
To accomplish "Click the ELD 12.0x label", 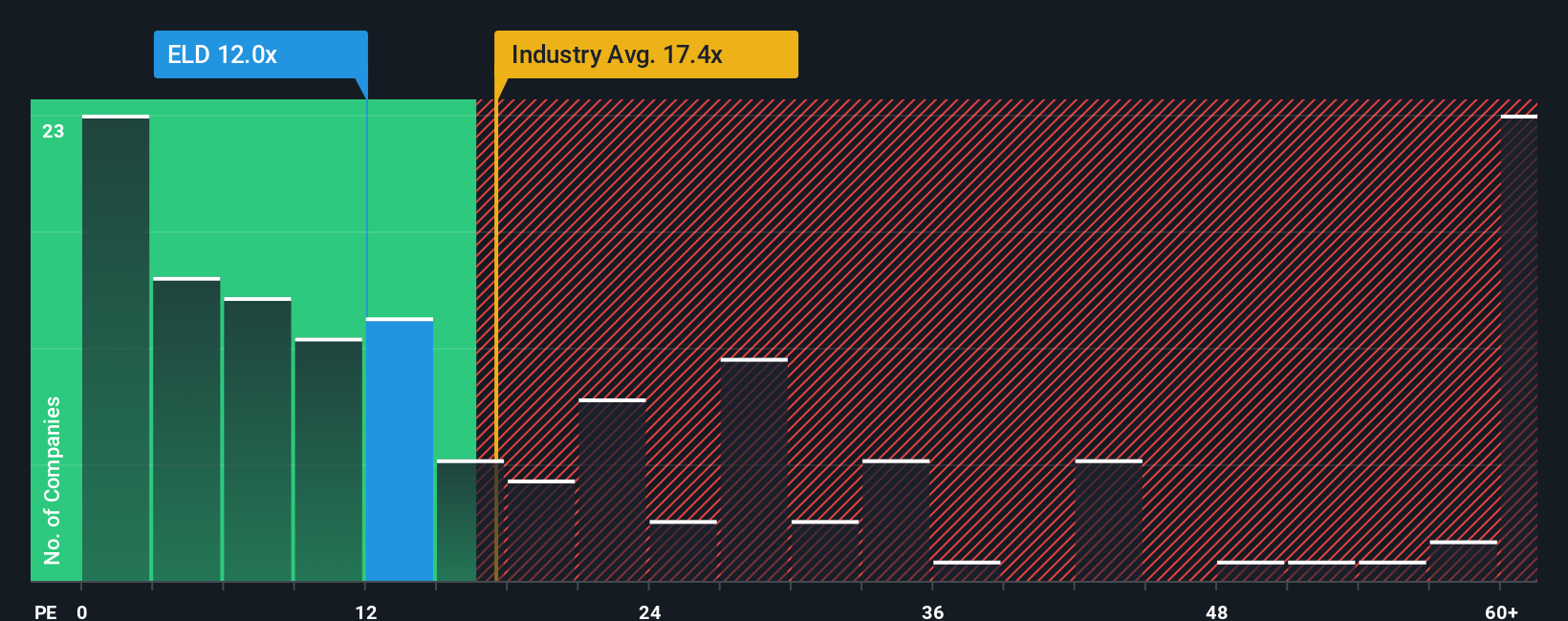I will tap(260, 54).
